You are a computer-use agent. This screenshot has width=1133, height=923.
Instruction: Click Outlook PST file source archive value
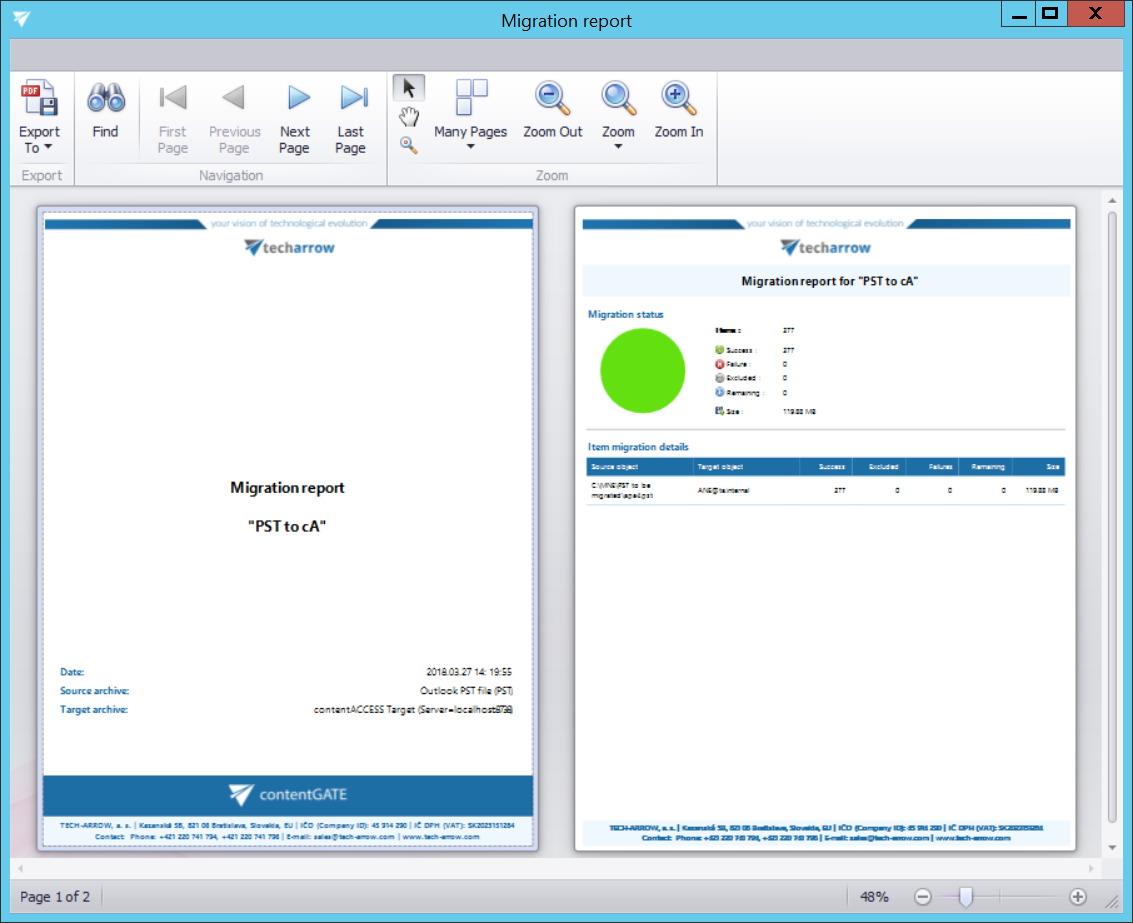(466, 691)
